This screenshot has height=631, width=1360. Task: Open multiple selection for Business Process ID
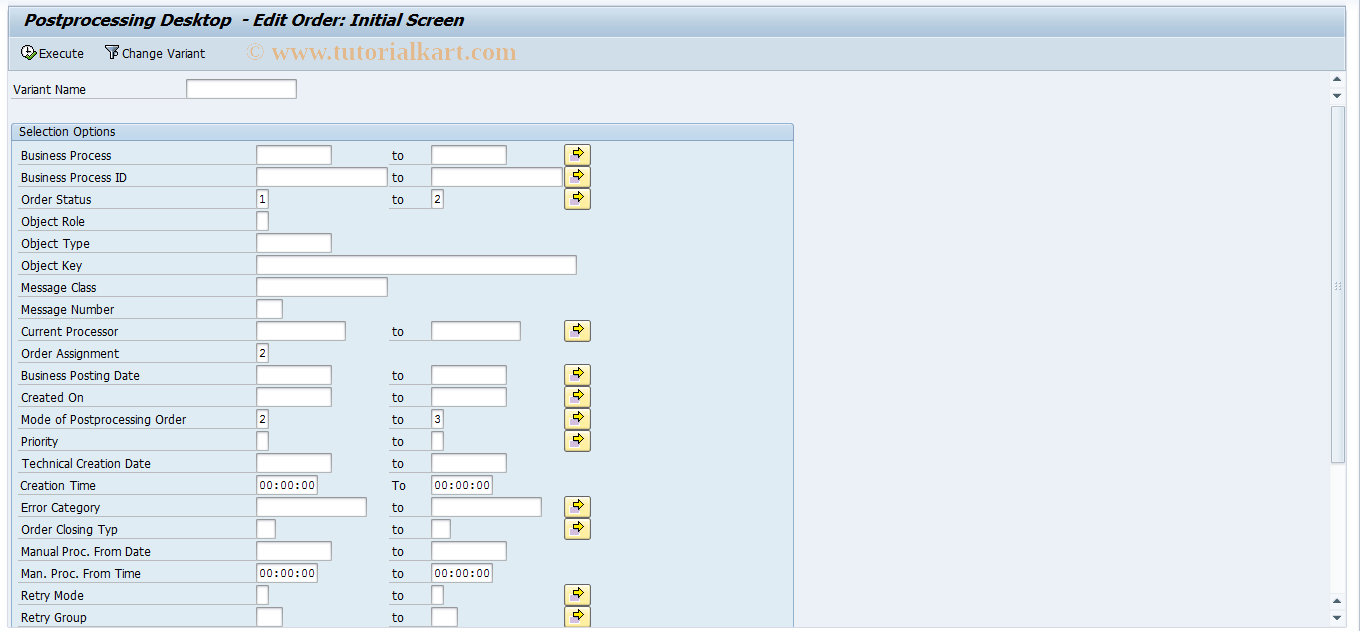(577, 176)
